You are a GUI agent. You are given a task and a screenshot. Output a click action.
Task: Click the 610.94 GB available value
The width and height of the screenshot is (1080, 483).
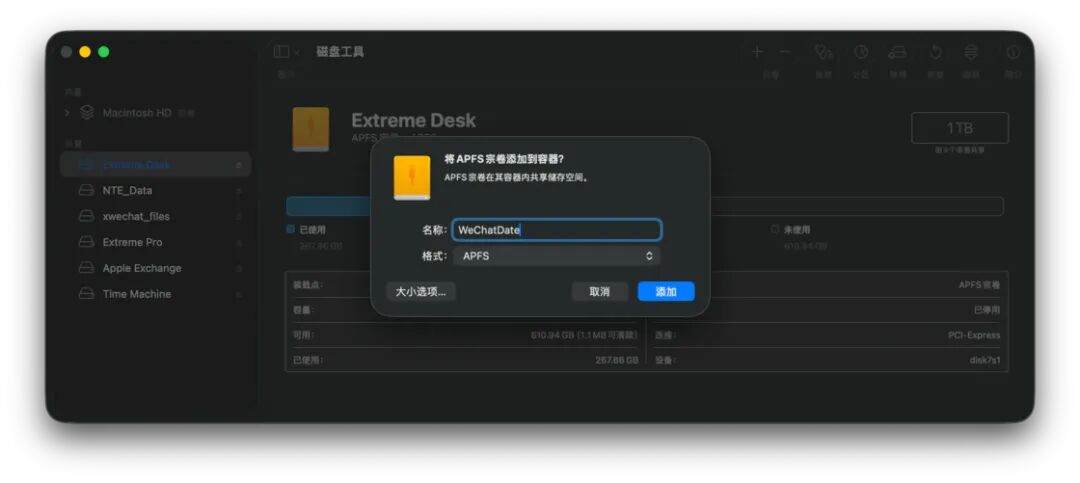click(584, 336)
